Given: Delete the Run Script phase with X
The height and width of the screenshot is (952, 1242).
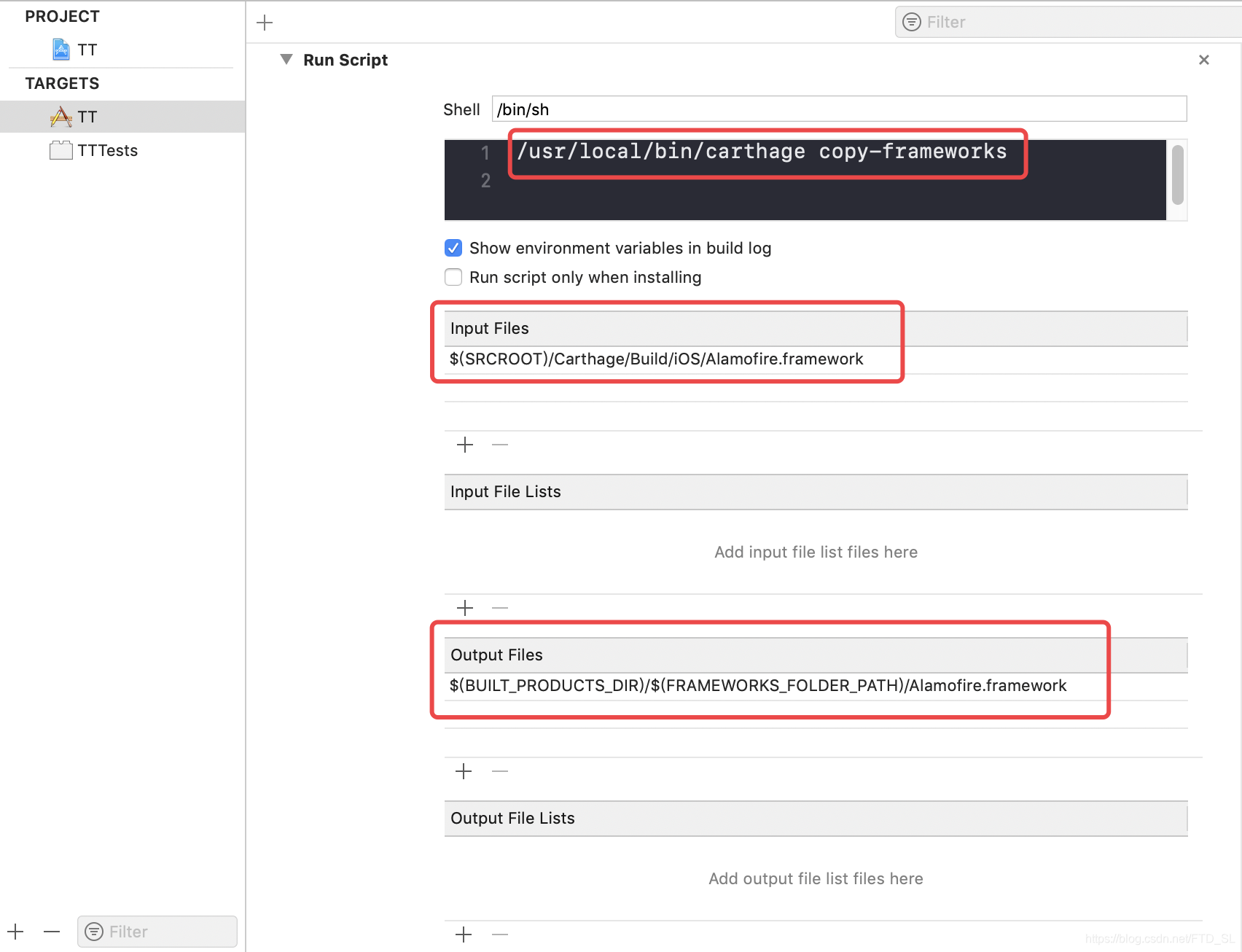Looking at the screenshot, I should 1204,60.
